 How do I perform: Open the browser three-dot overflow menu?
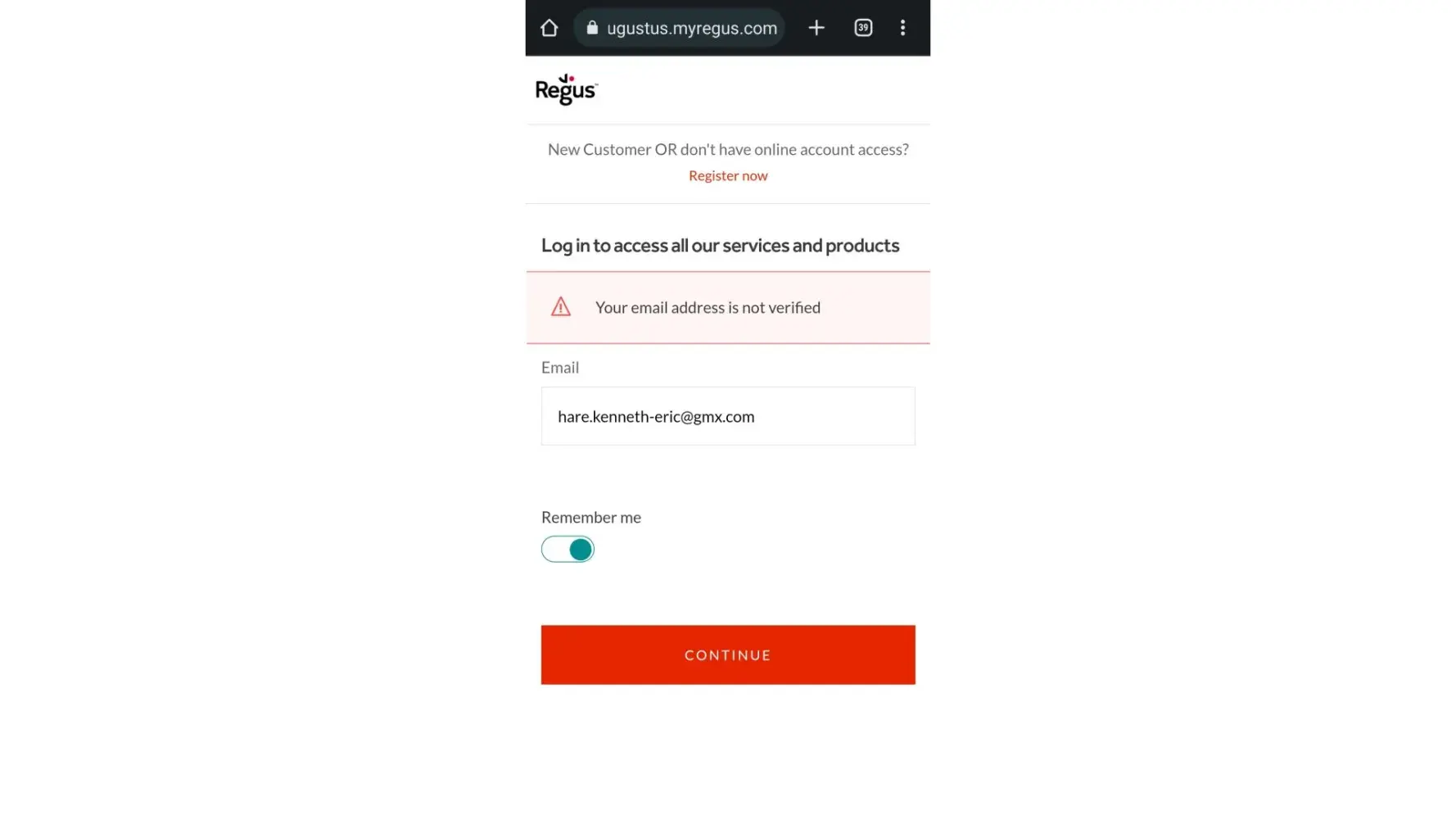click(902, 28)
